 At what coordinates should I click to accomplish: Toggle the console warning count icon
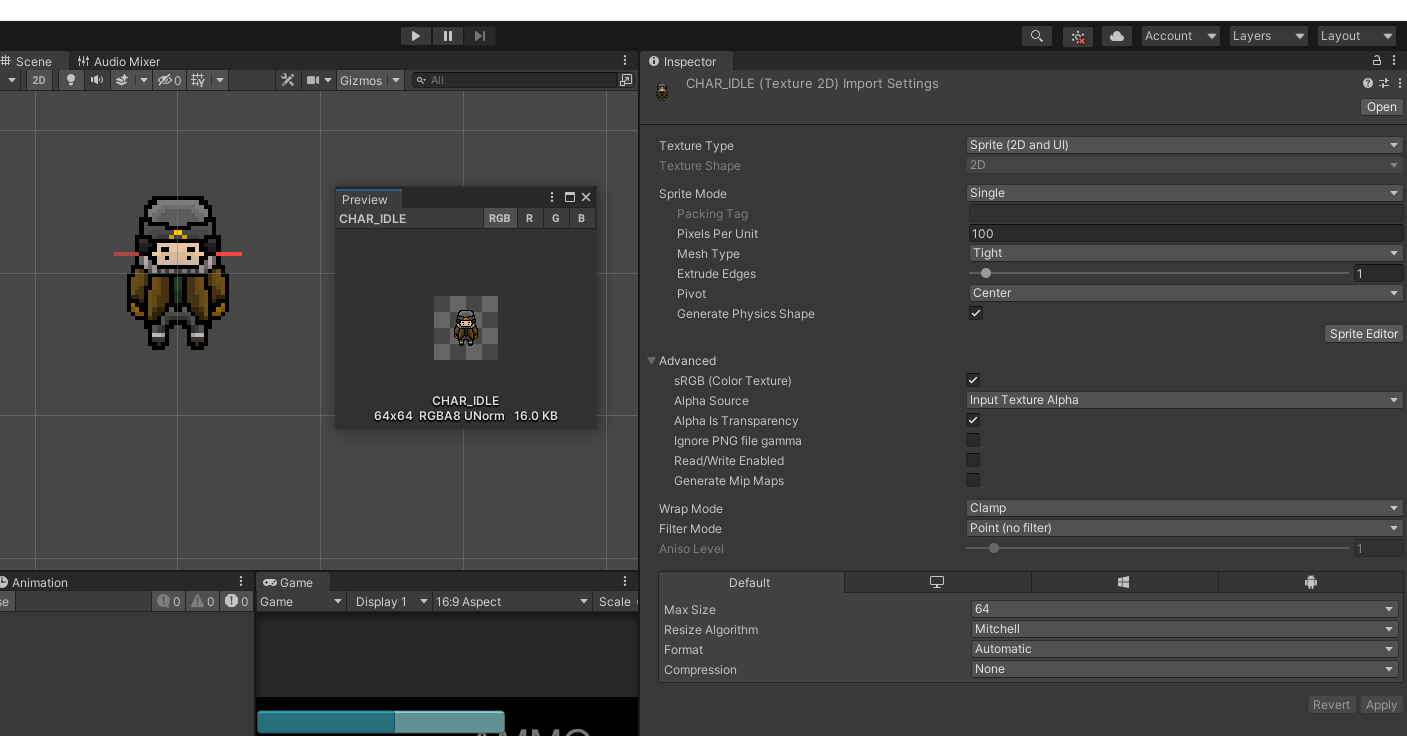[202, 601]
